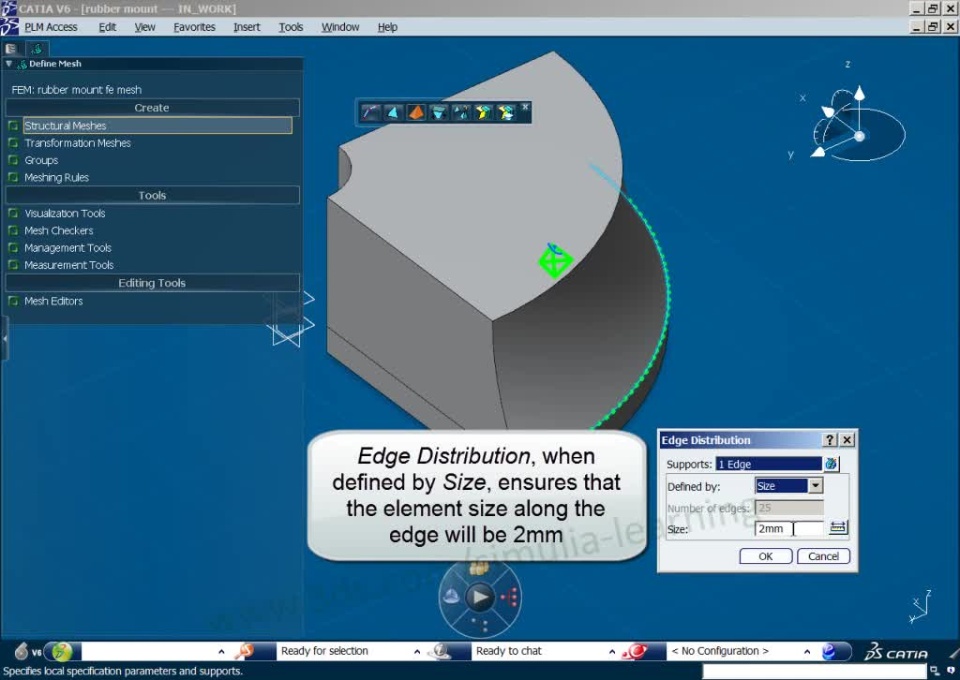
Task: Open Edge Distribution help question mark
Action: 830,440
